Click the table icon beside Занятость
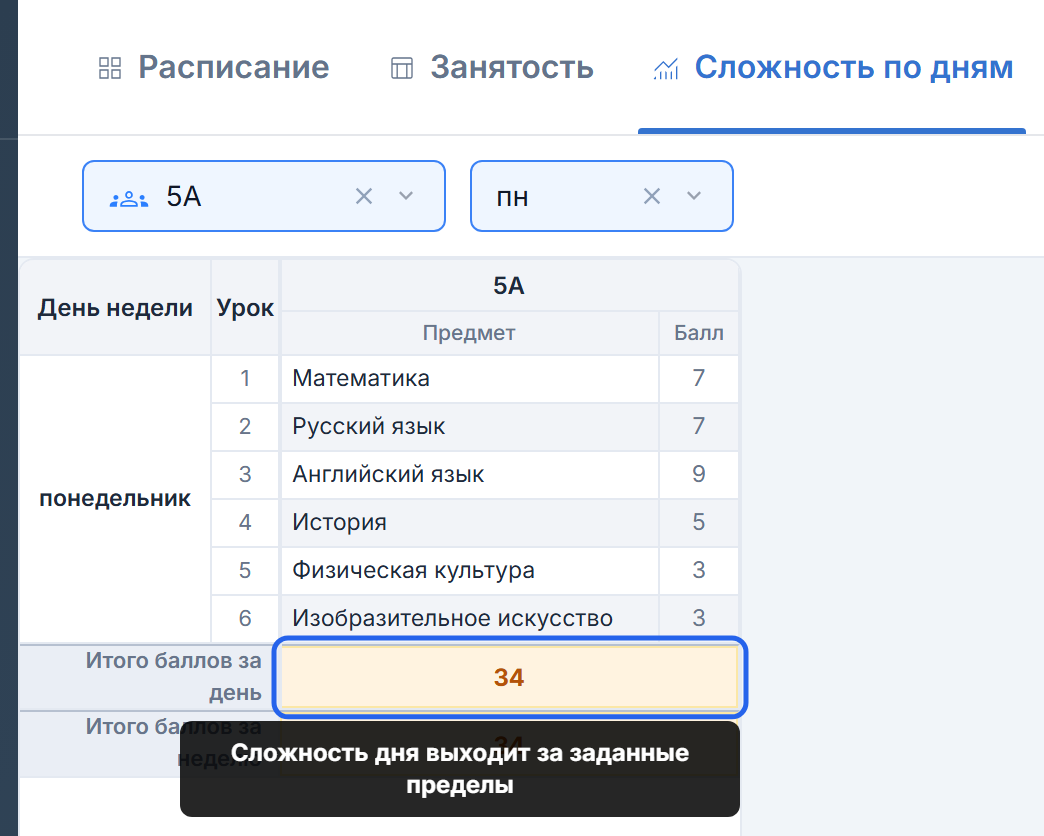This screenshot has width=1044, height=836. (401, 68)
